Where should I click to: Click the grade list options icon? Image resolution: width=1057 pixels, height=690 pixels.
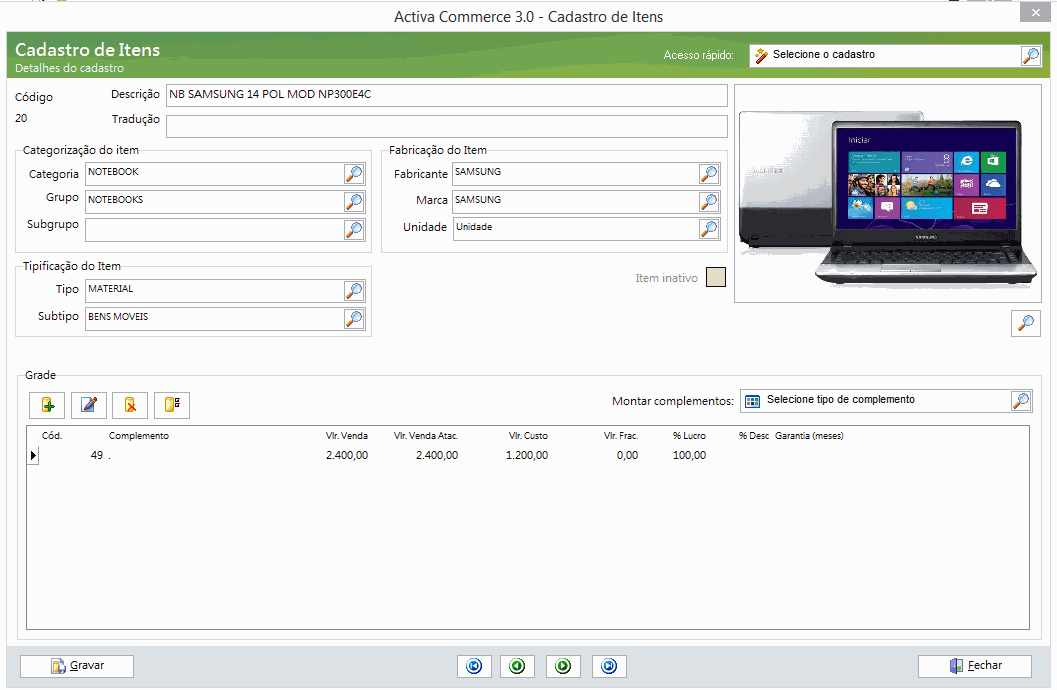pos(172,405)
